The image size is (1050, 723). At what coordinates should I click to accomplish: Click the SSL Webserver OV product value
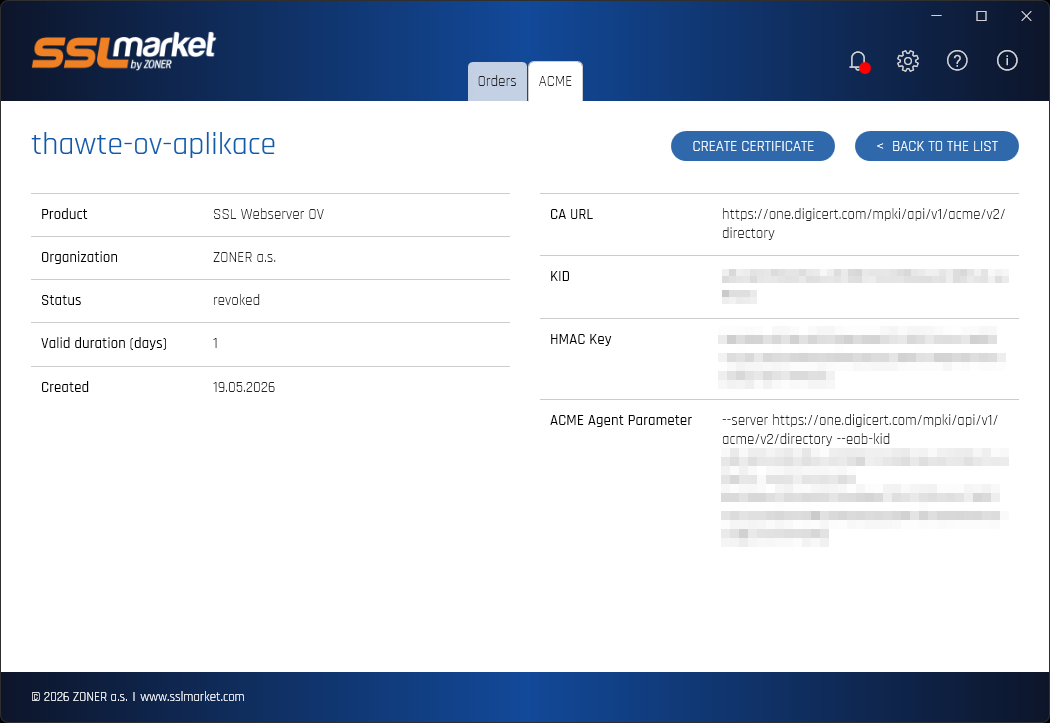pyautogui.click(x=269, y=214)
